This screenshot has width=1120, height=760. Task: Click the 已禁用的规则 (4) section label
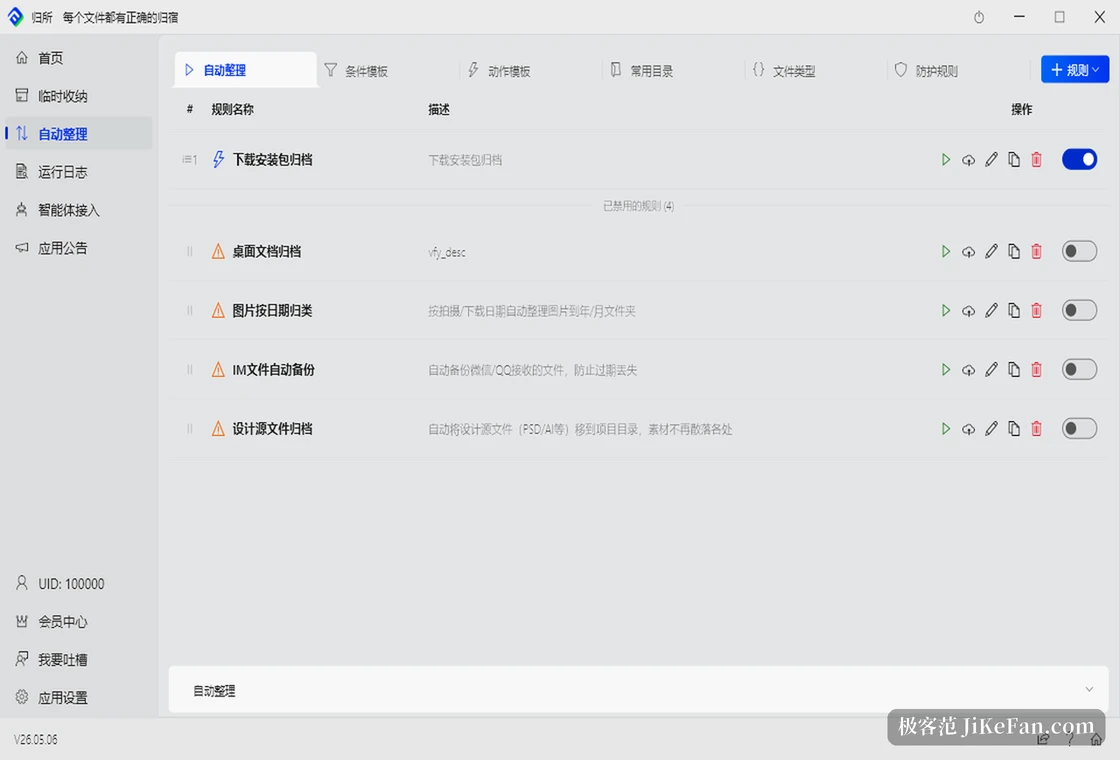coord(639,206)
